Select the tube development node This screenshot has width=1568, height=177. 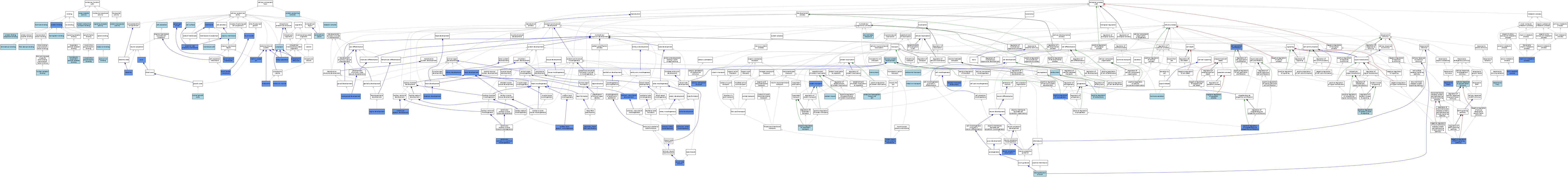(x=665, y=47)
